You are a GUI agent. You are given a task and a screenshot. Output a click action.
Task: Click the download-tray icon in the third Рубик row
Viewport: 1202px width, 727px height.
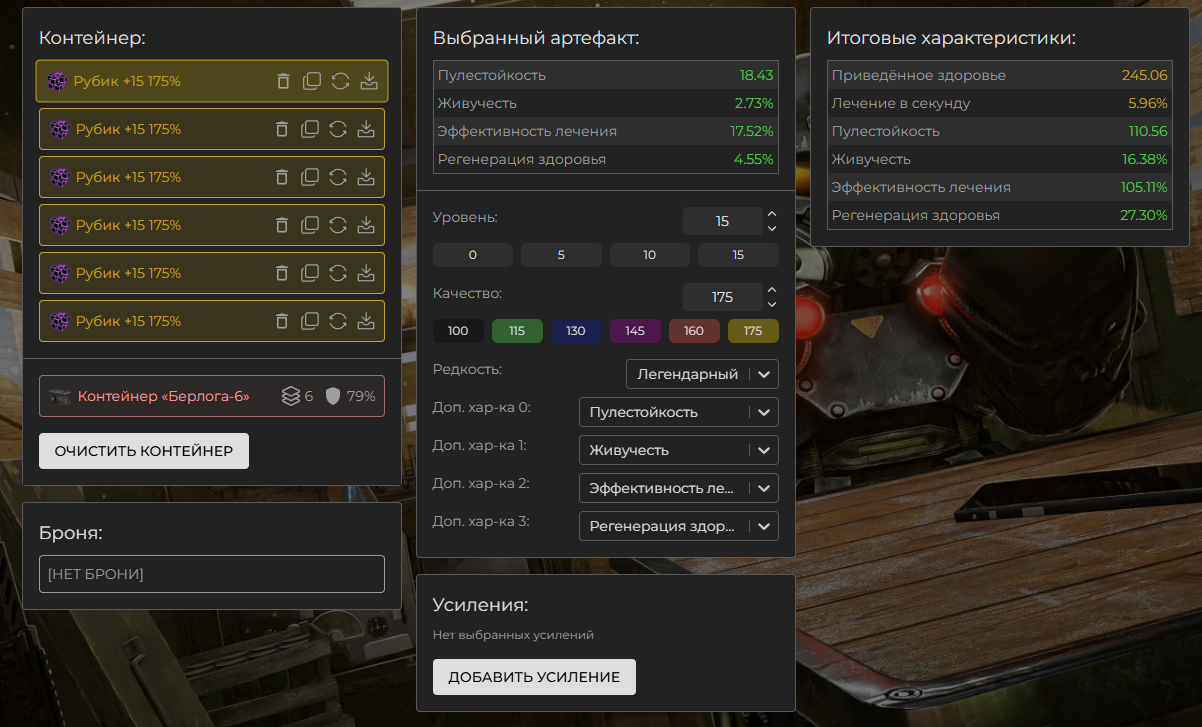click(366, 177)
